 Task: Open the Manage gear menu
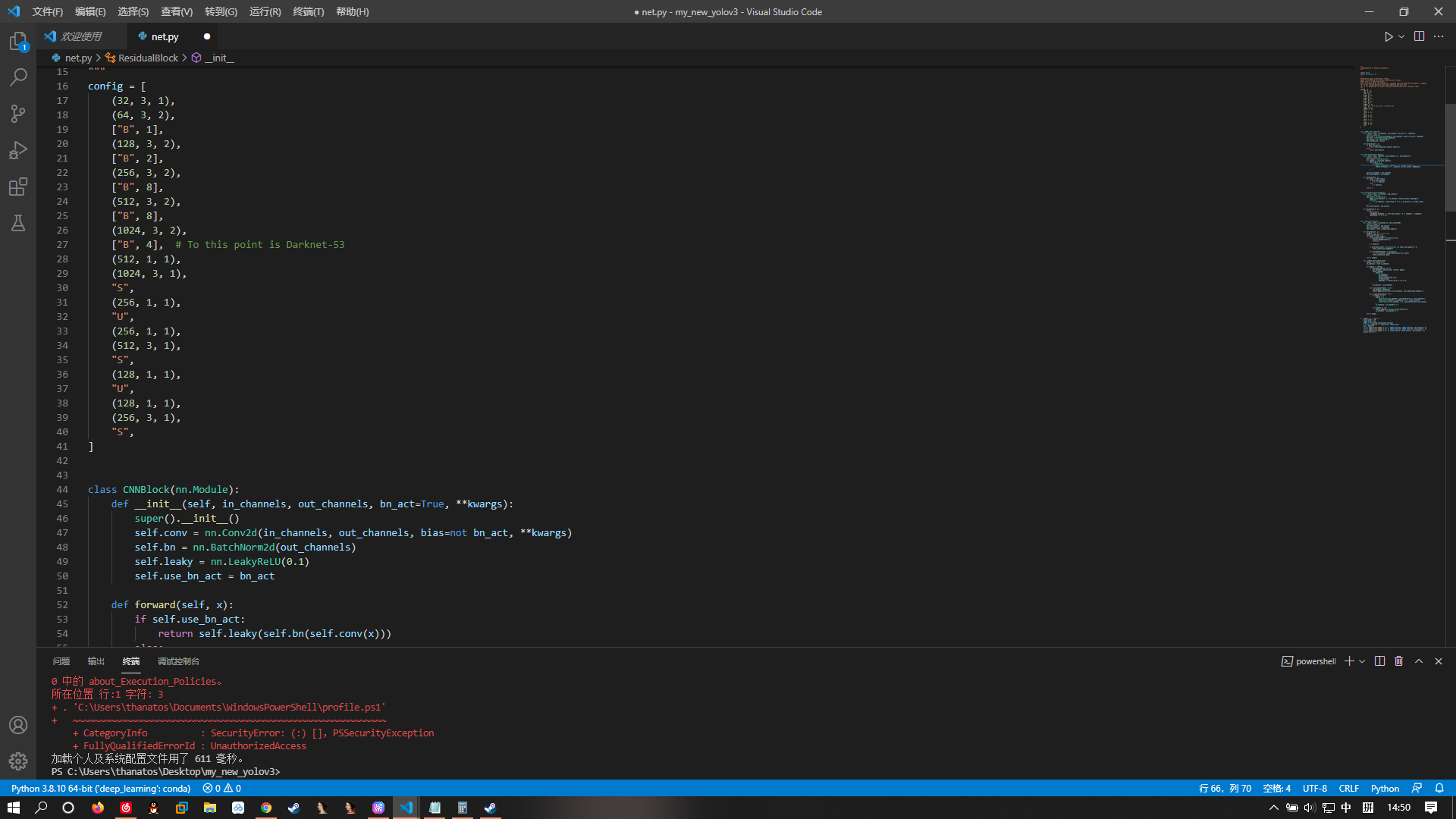(x=18, y=761)
